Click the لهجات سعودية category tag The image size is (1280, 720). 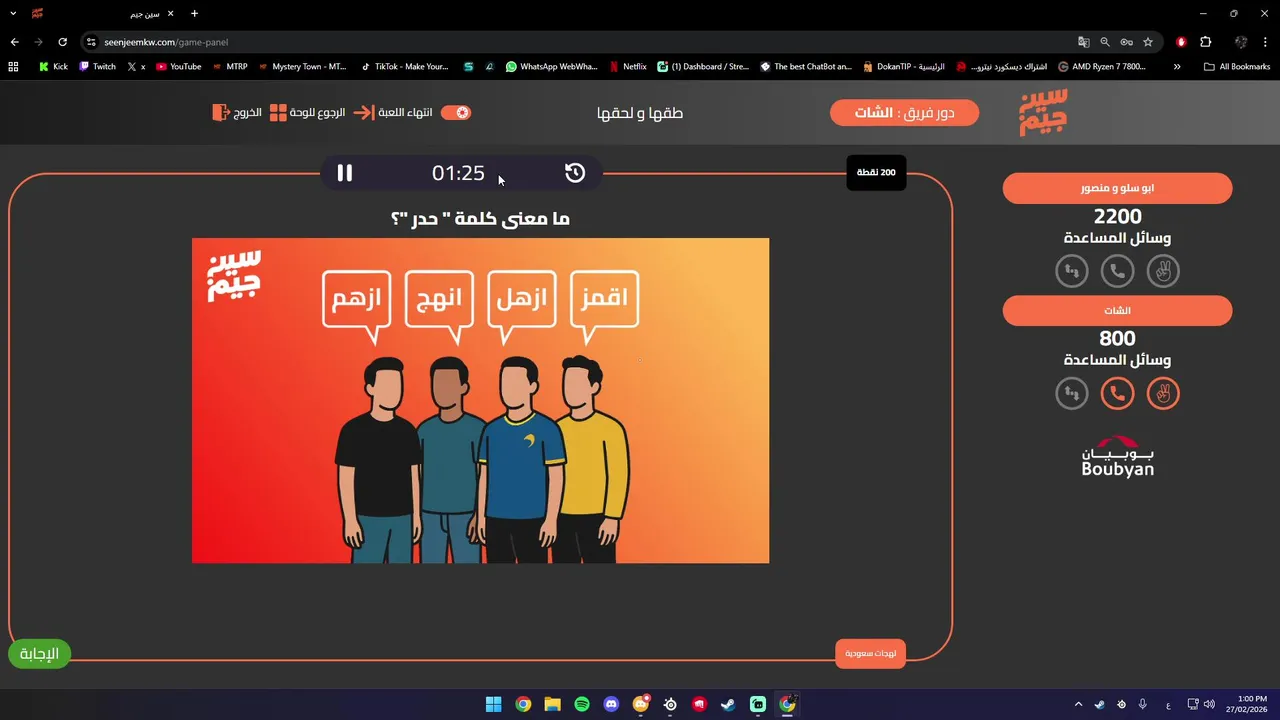(870, 654)
